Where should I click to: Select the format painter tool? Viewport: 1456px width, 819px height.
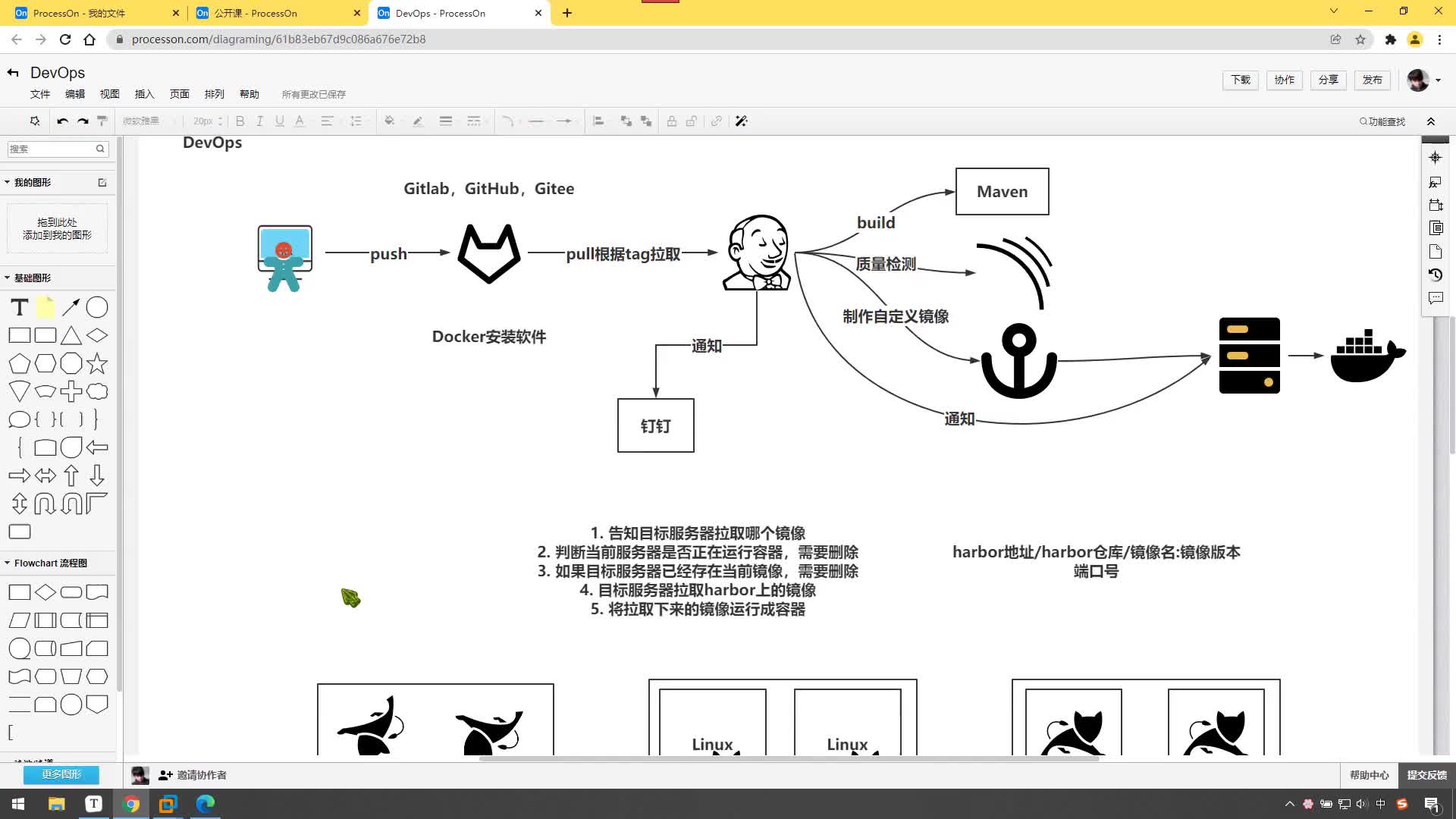coord(102,121)
